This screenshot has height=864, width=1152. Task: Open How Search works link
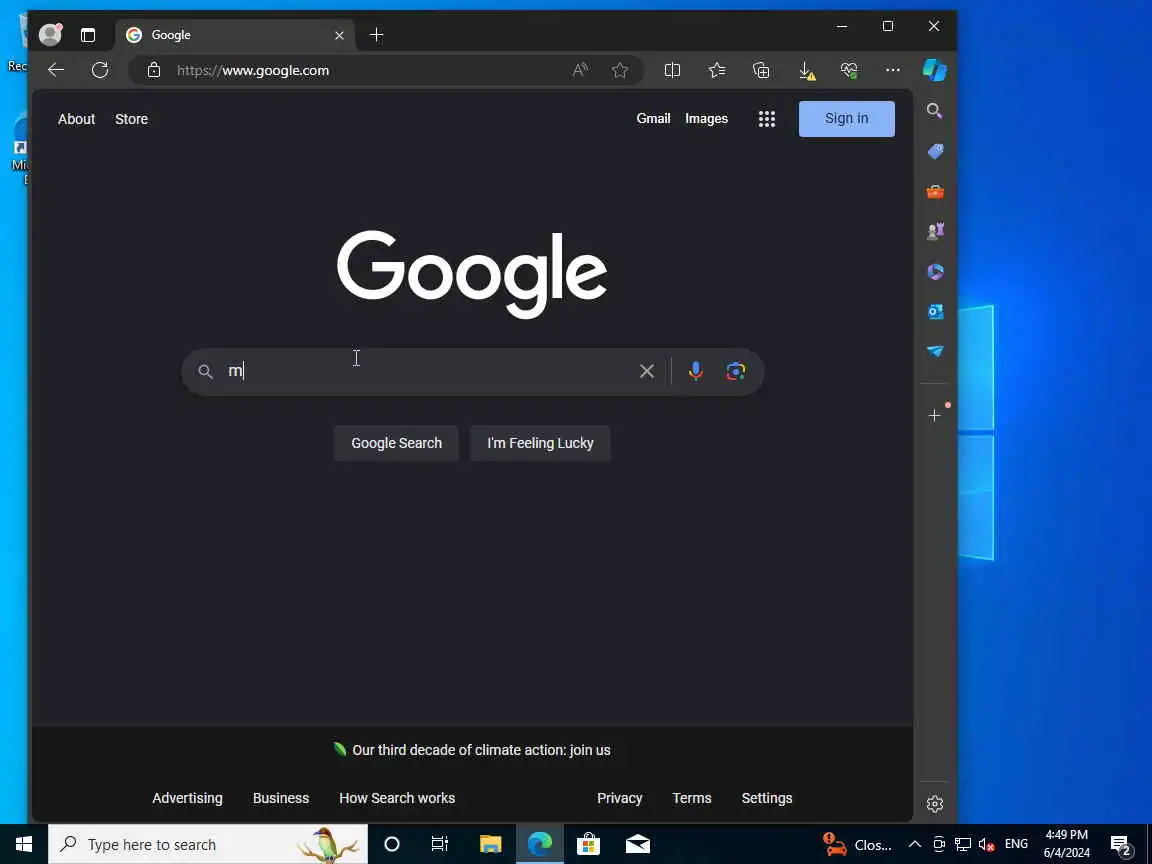[x=397, y=798]
